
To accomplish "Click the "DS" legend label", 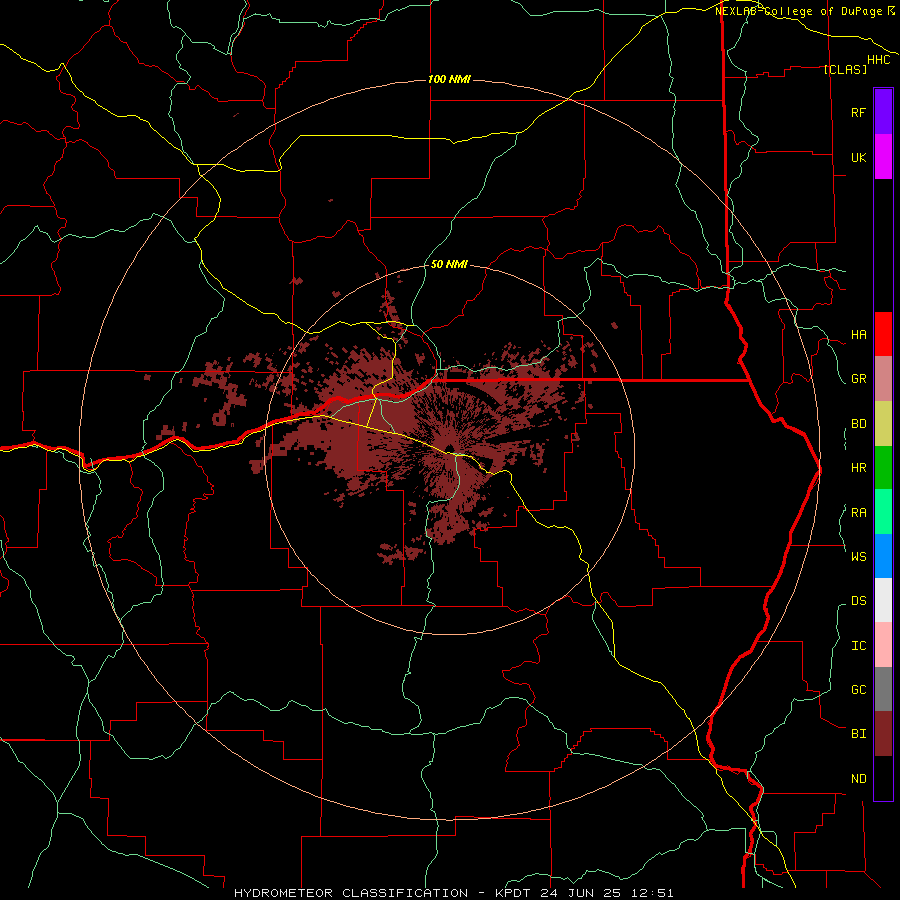I will coord(858,601).
